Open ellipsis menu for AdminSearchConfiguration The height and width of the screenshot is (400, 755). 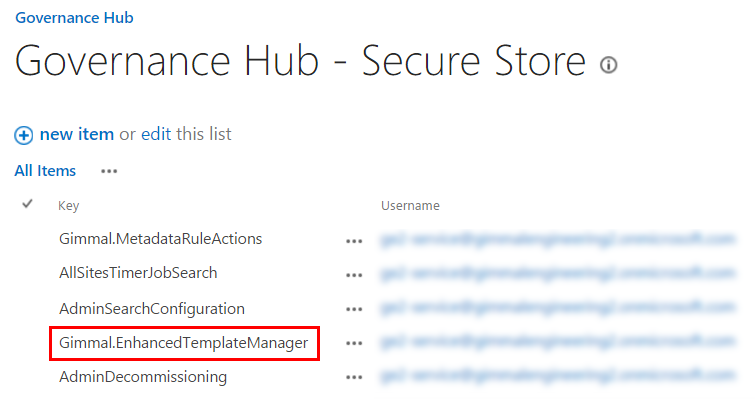click(353, 310)
